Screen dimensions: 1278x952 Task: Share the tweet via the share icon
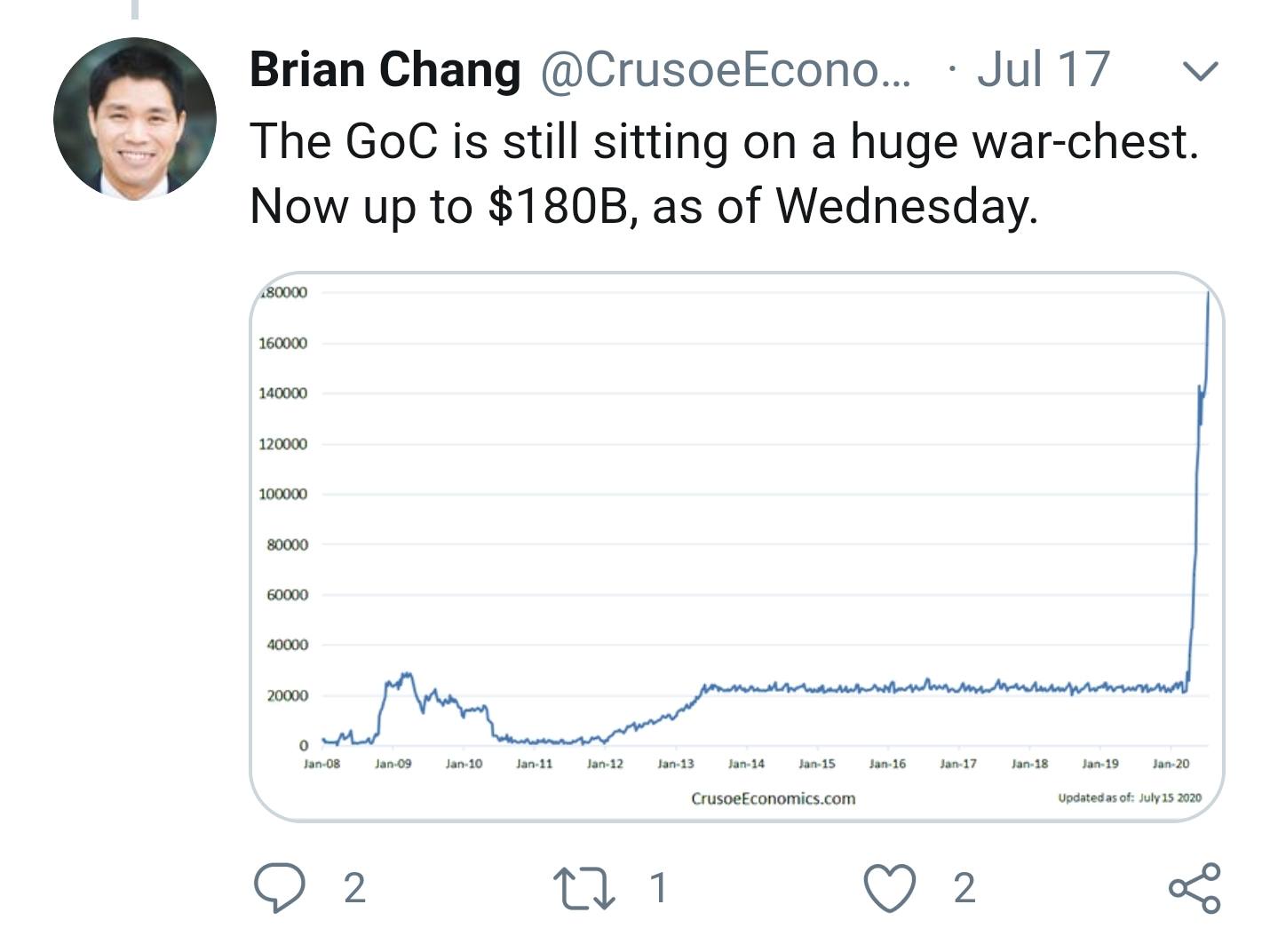[x=1195, y=888]
